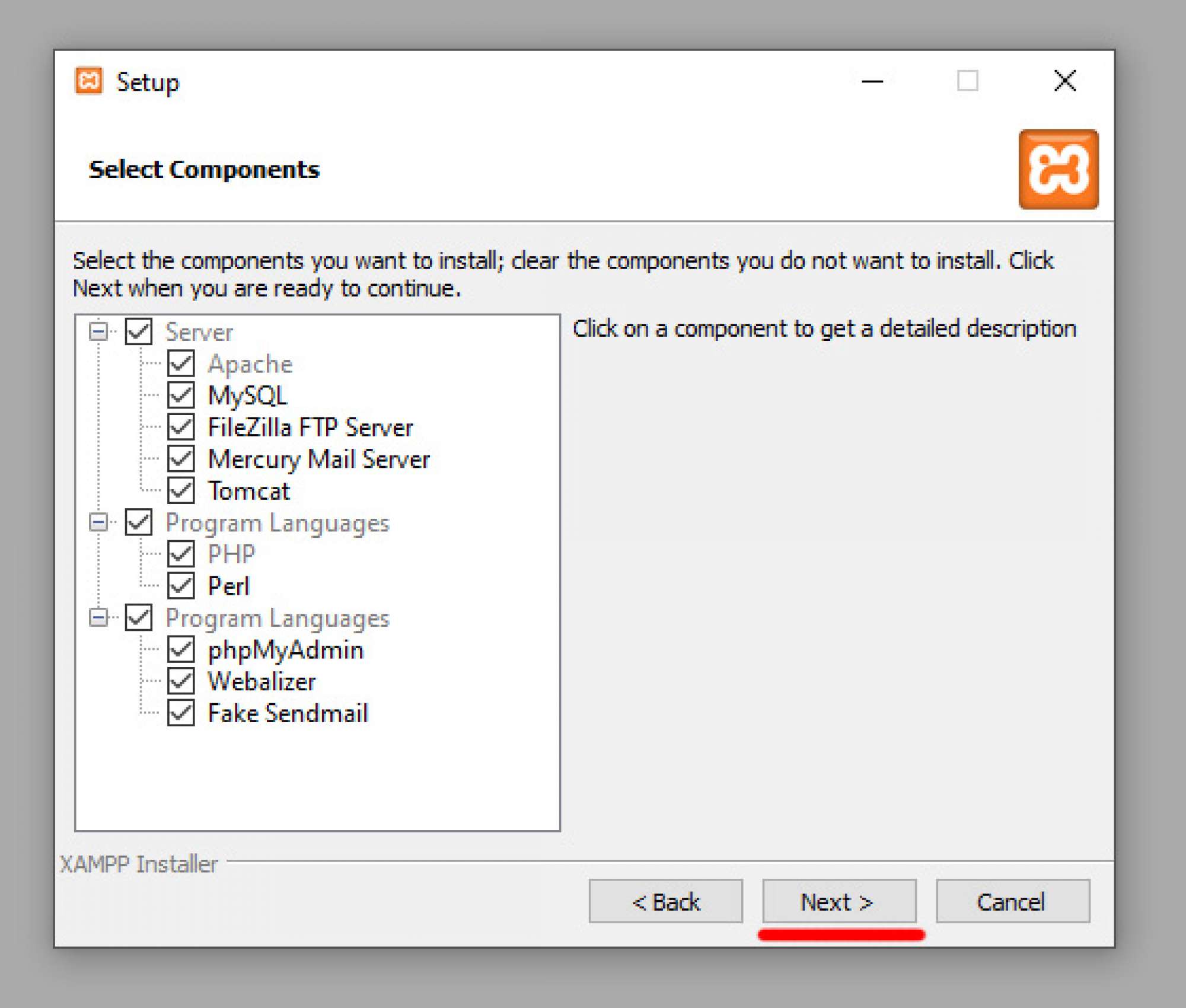Minimize the Setup window
Screen dimensions: 1186x1008
tap(872, 81)
